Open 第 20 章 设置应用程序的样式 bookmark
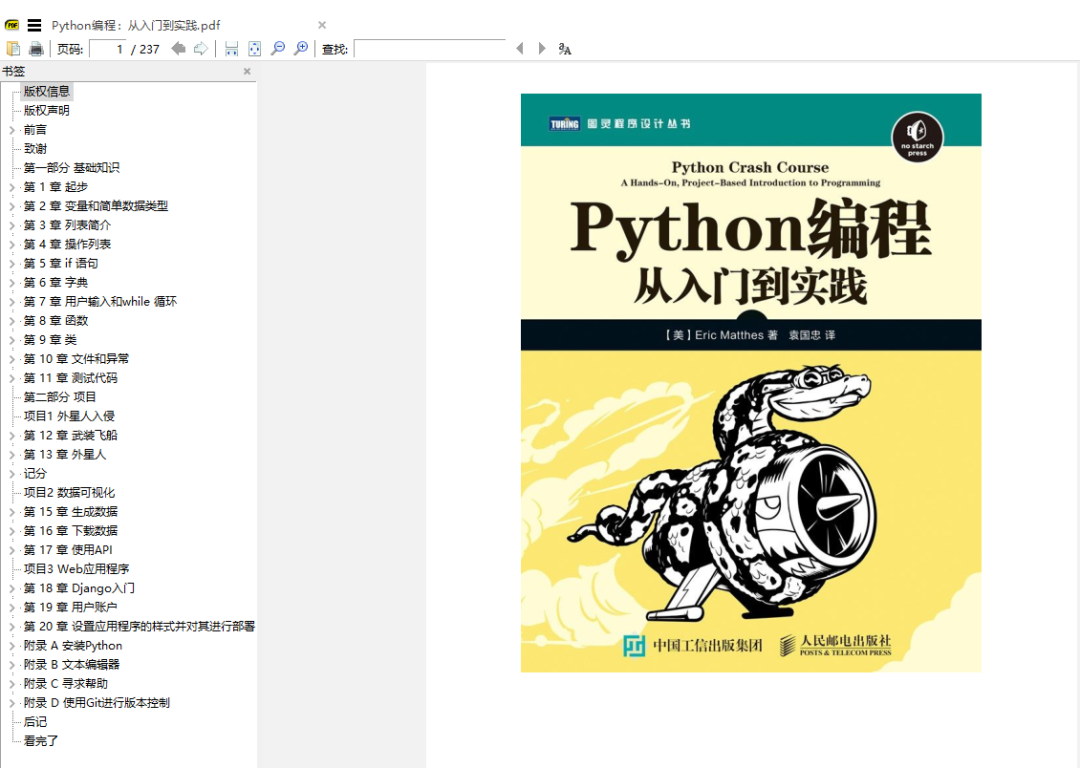Image resolution: width=1080 pixels, height=768 pixels. coord(139,626)
